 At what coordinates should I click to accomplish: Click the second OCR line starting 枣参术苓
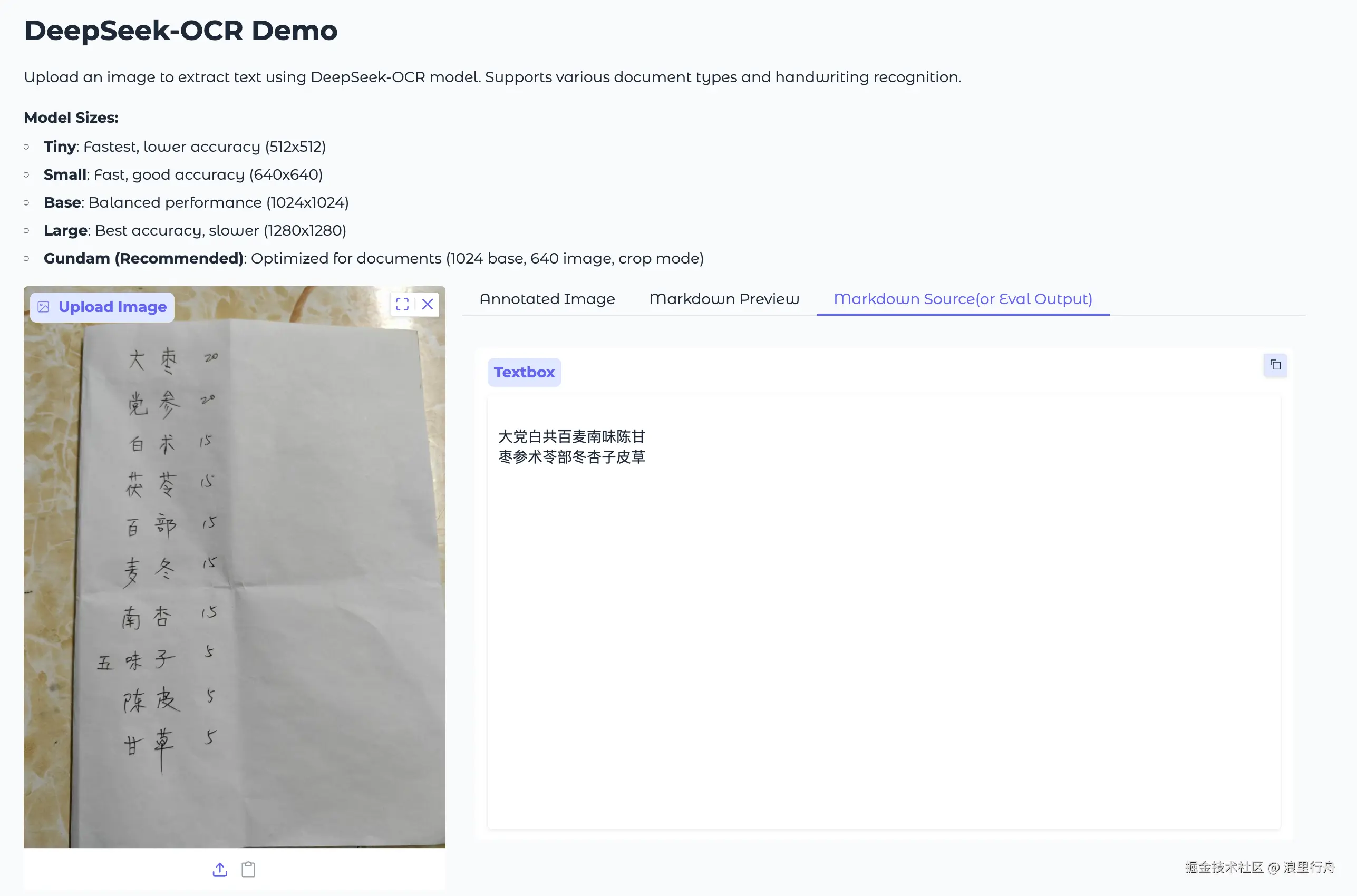[571, 457]
